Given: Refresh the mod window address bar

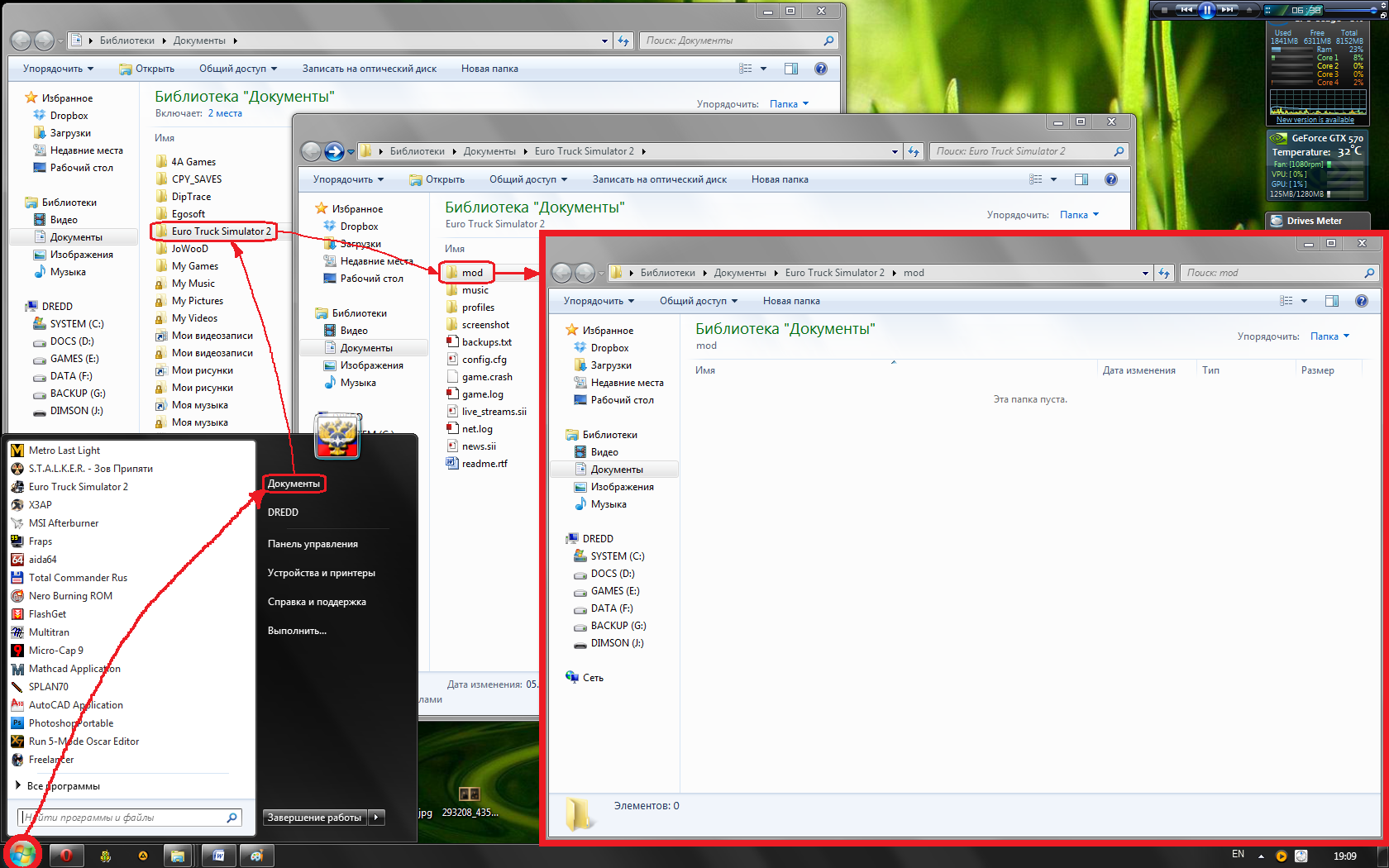Looking at the screenshot, I should [x=1164, y=273].
